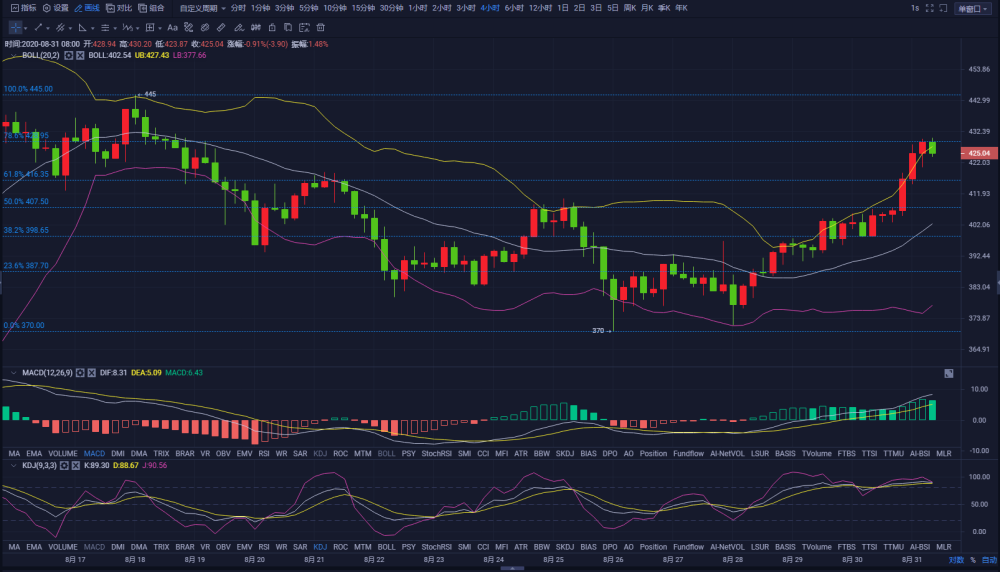Pick the Aa text annotation tool
1000x572 pixels.
coord(172,27)
